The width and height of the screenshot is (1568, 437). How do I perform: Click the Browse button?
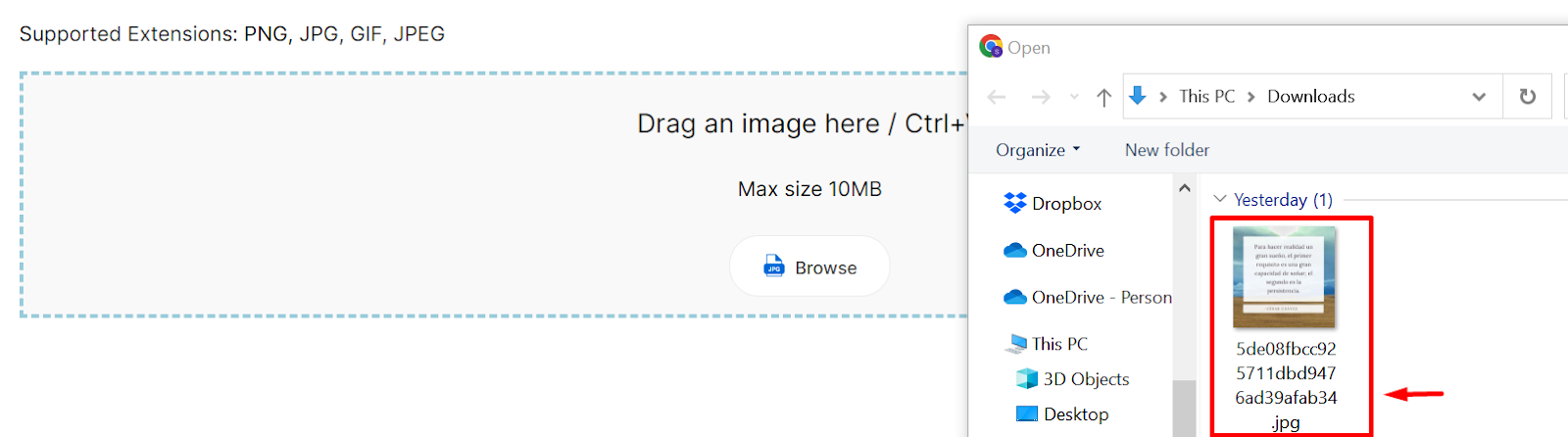(809, 267)
